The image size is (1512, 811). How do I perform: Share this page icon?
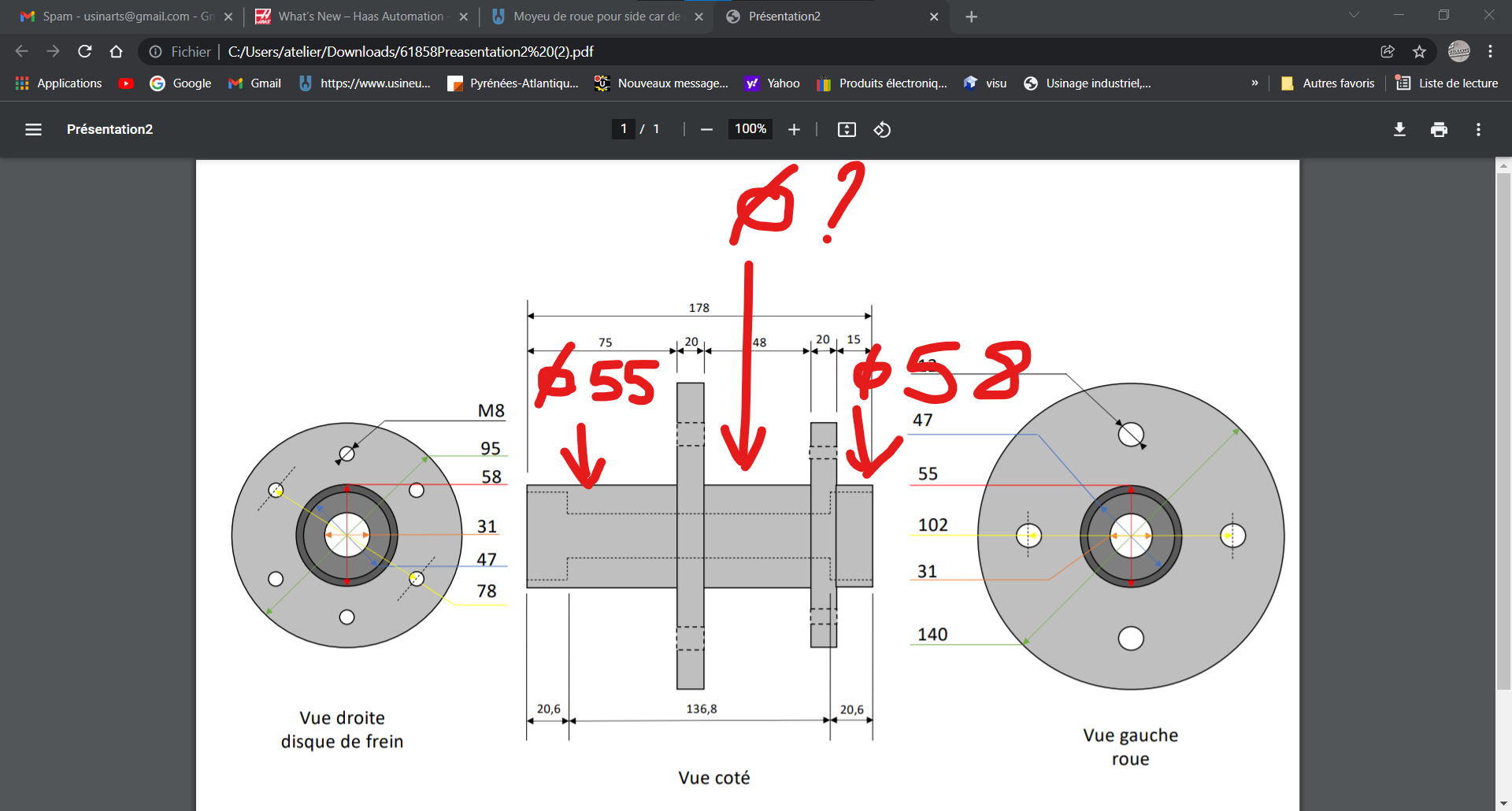(1388, 51)
